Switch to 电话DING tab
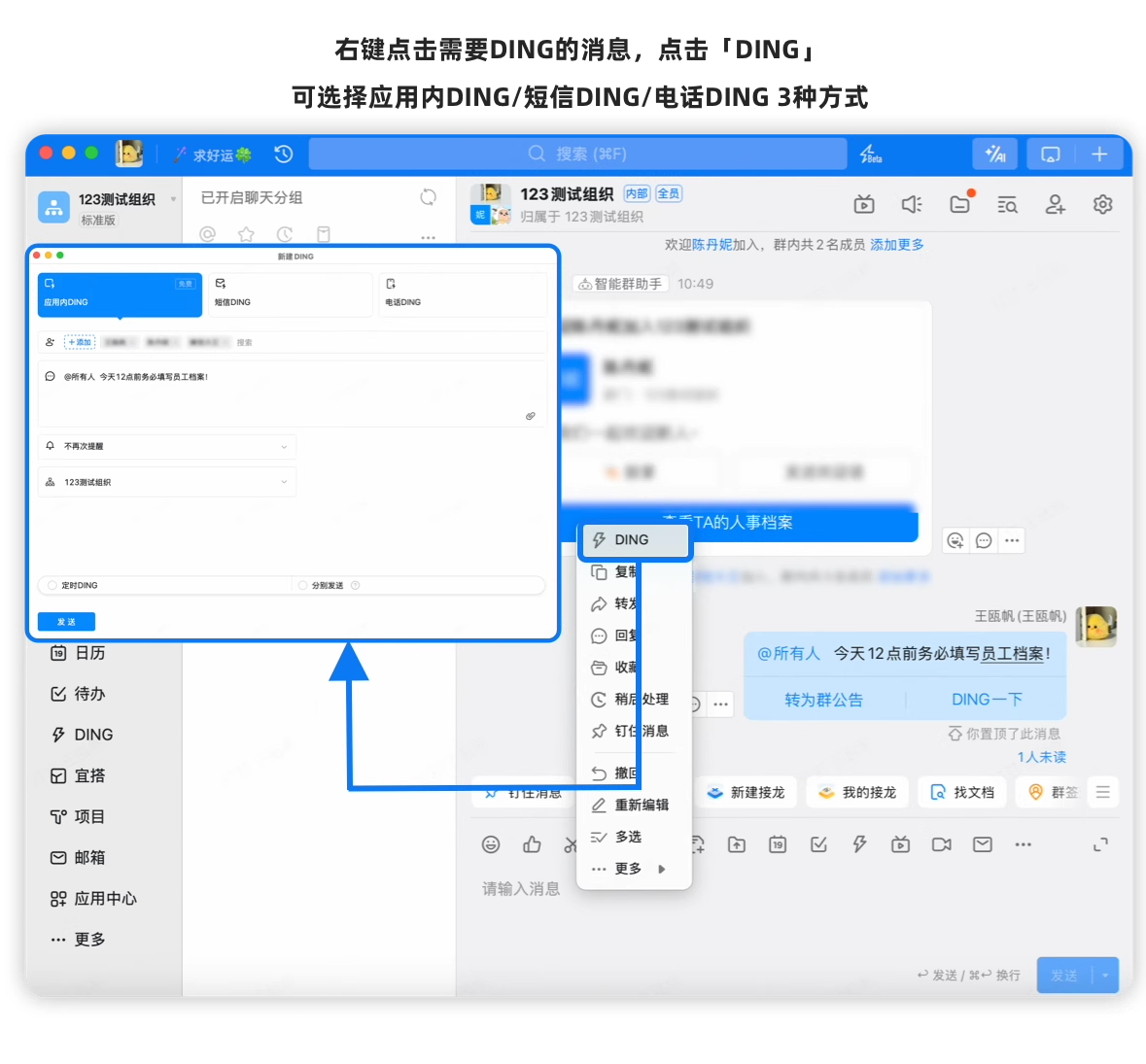The image size is (1146, 1064). click(x=462, y=294)
